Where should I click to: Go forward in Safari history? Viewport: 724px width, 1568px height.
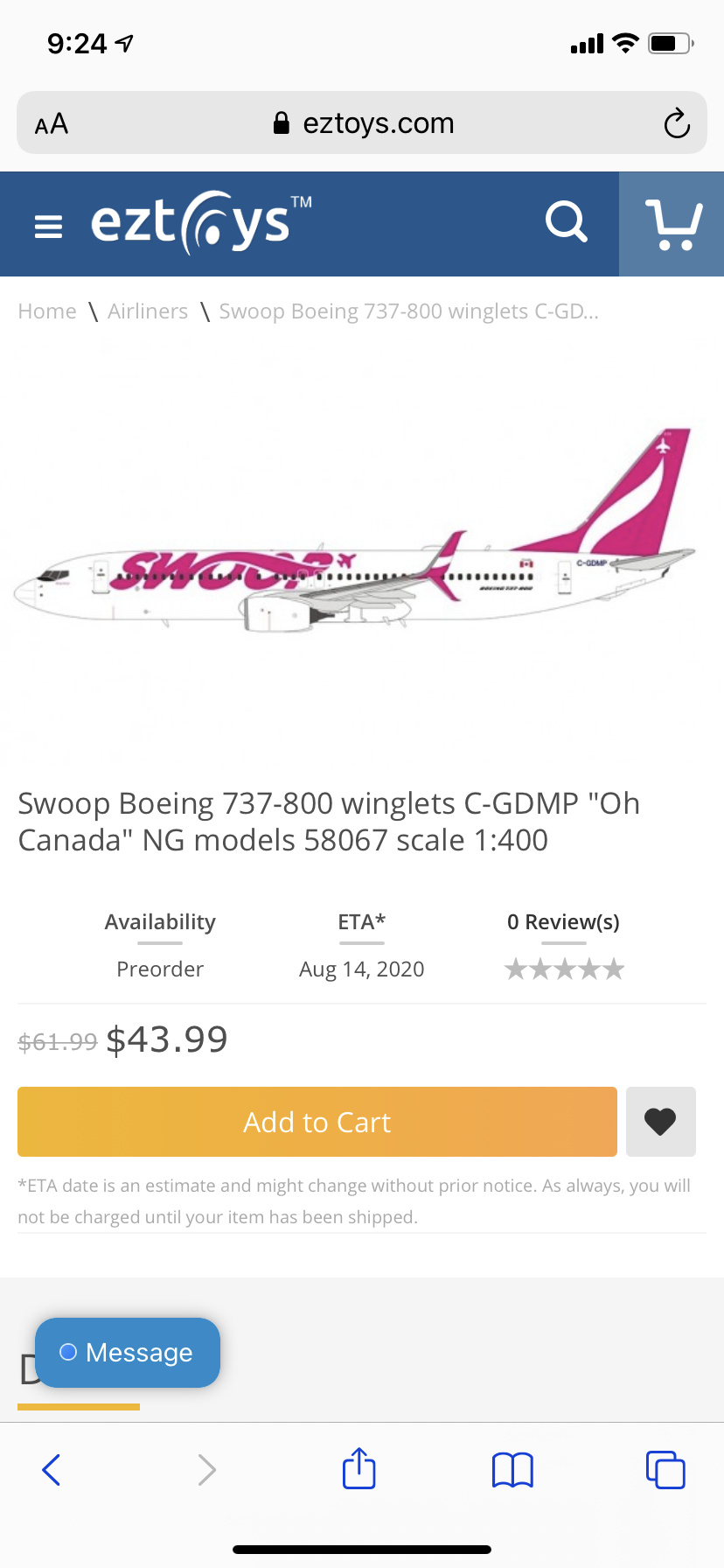(206, 1470)
